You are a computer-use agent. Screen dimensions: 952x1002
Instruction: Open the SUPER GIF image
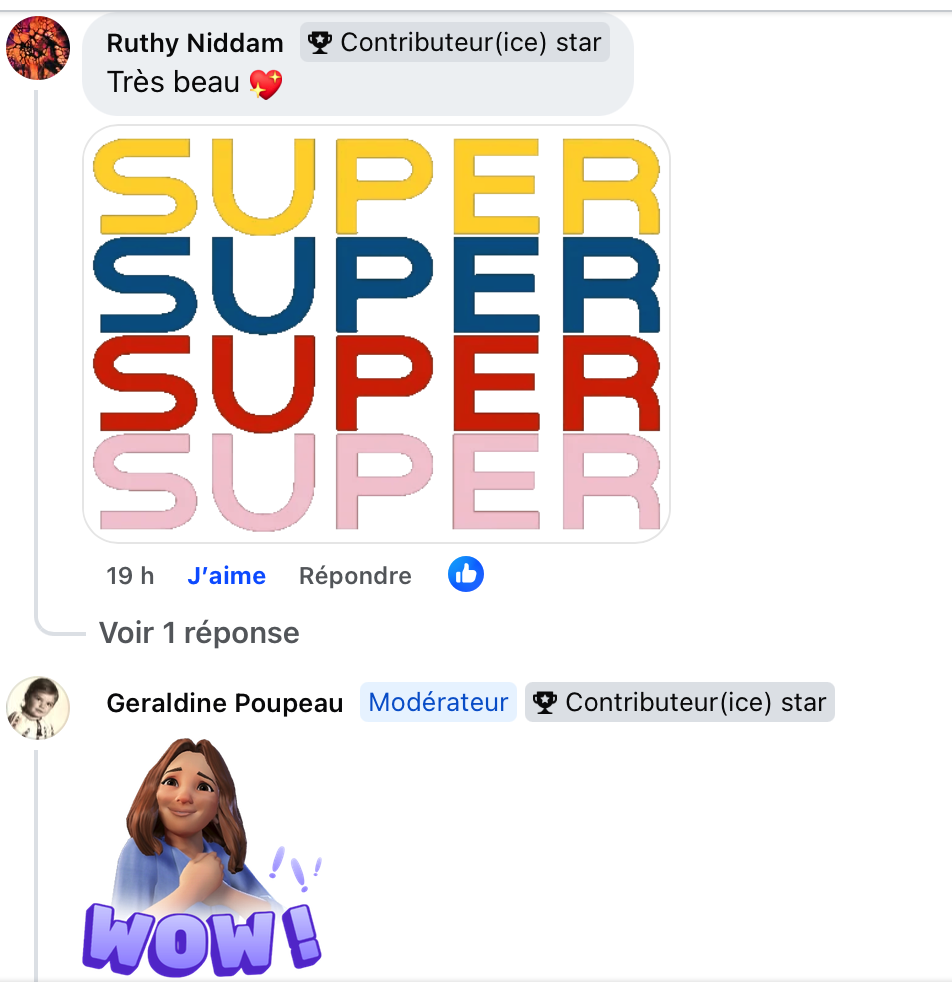point(376,334)
